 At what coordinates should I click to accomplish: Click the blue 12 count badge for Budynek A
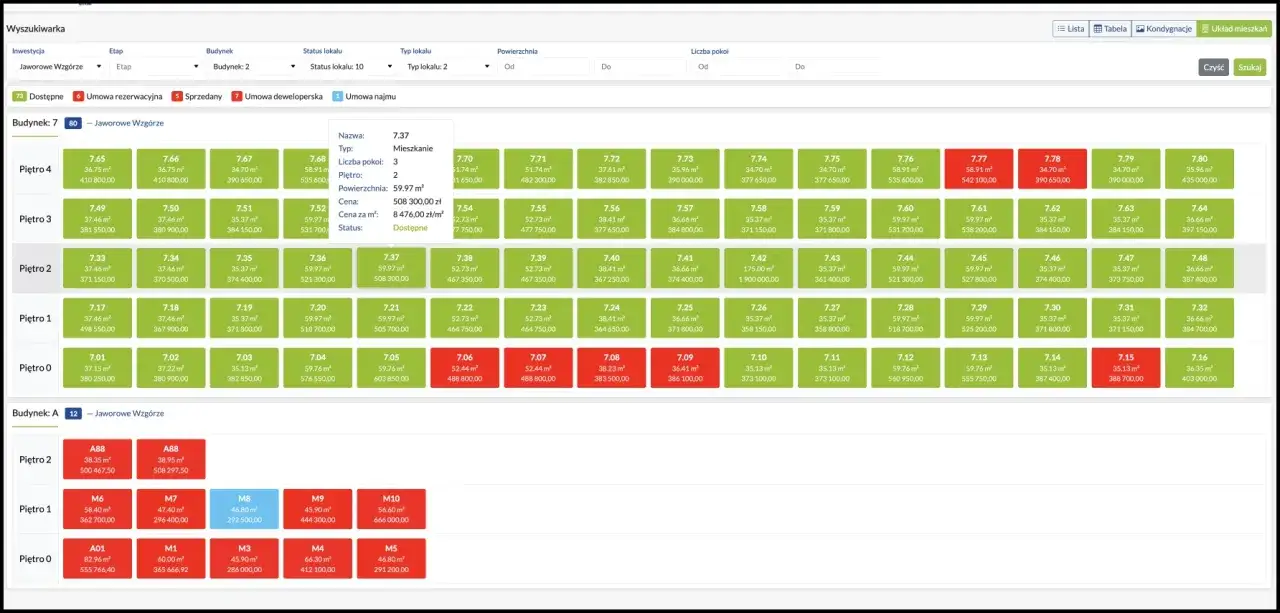click(73, 413)
